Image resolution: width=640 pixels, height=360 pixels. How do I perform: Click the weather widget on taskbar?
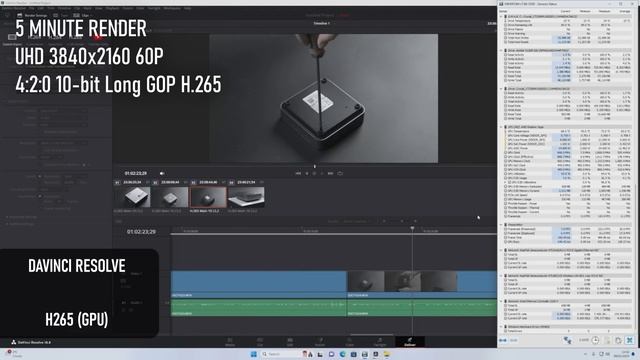pos(14,354)
